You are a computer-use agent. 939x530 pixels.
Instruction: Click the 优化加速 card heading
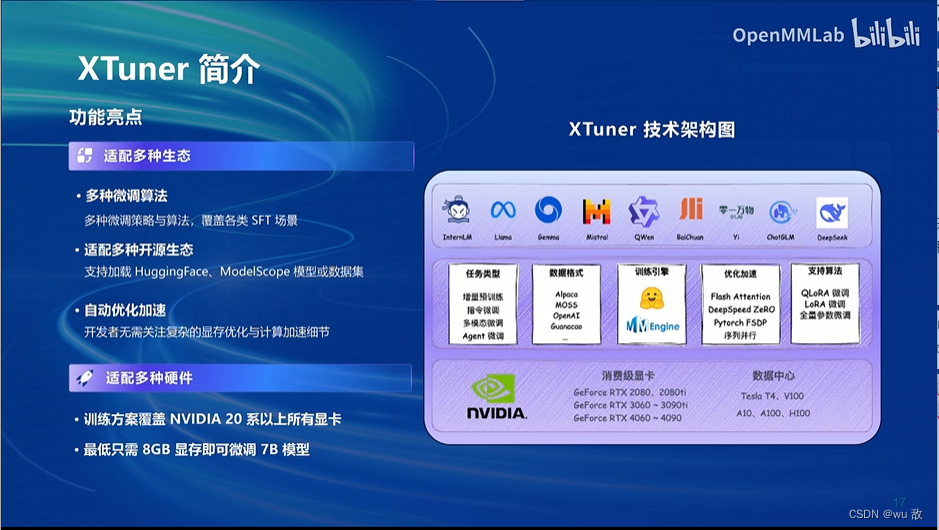pos(740,274)
